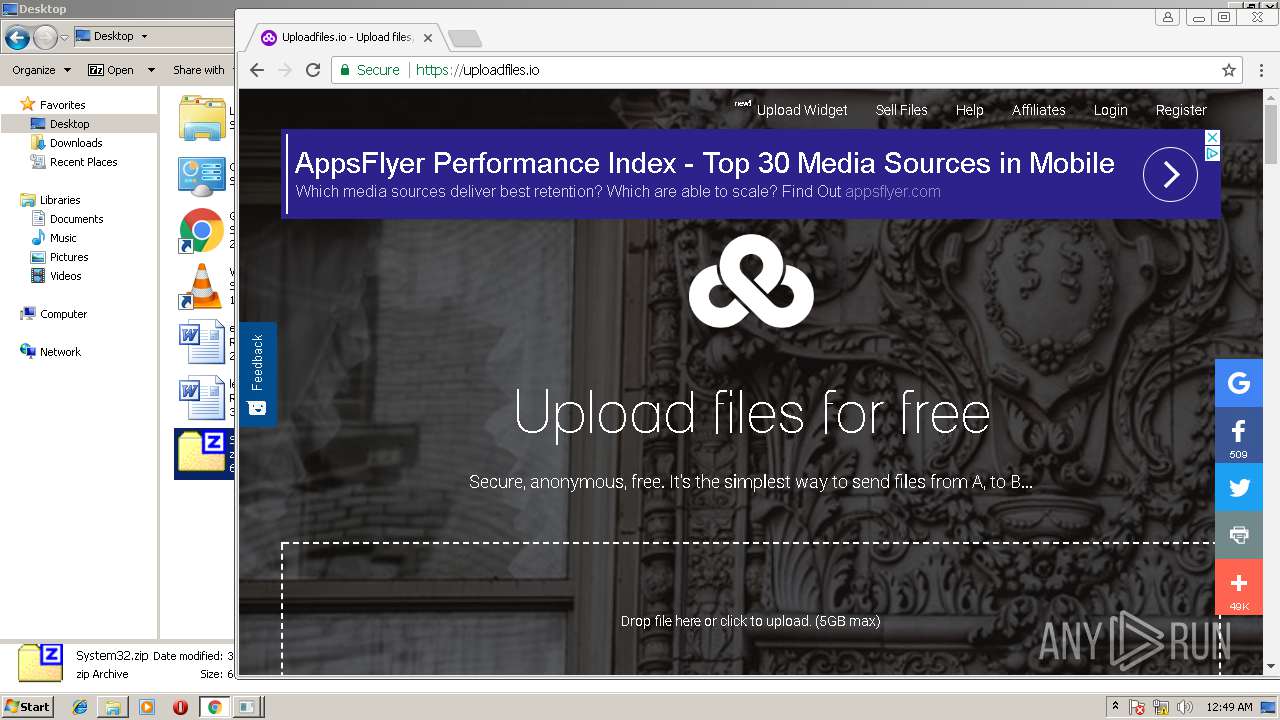Select the Google Chrome shortcut icon
Image resolution: width=1280 pixels, height=720 pixels.
[201, 231]
